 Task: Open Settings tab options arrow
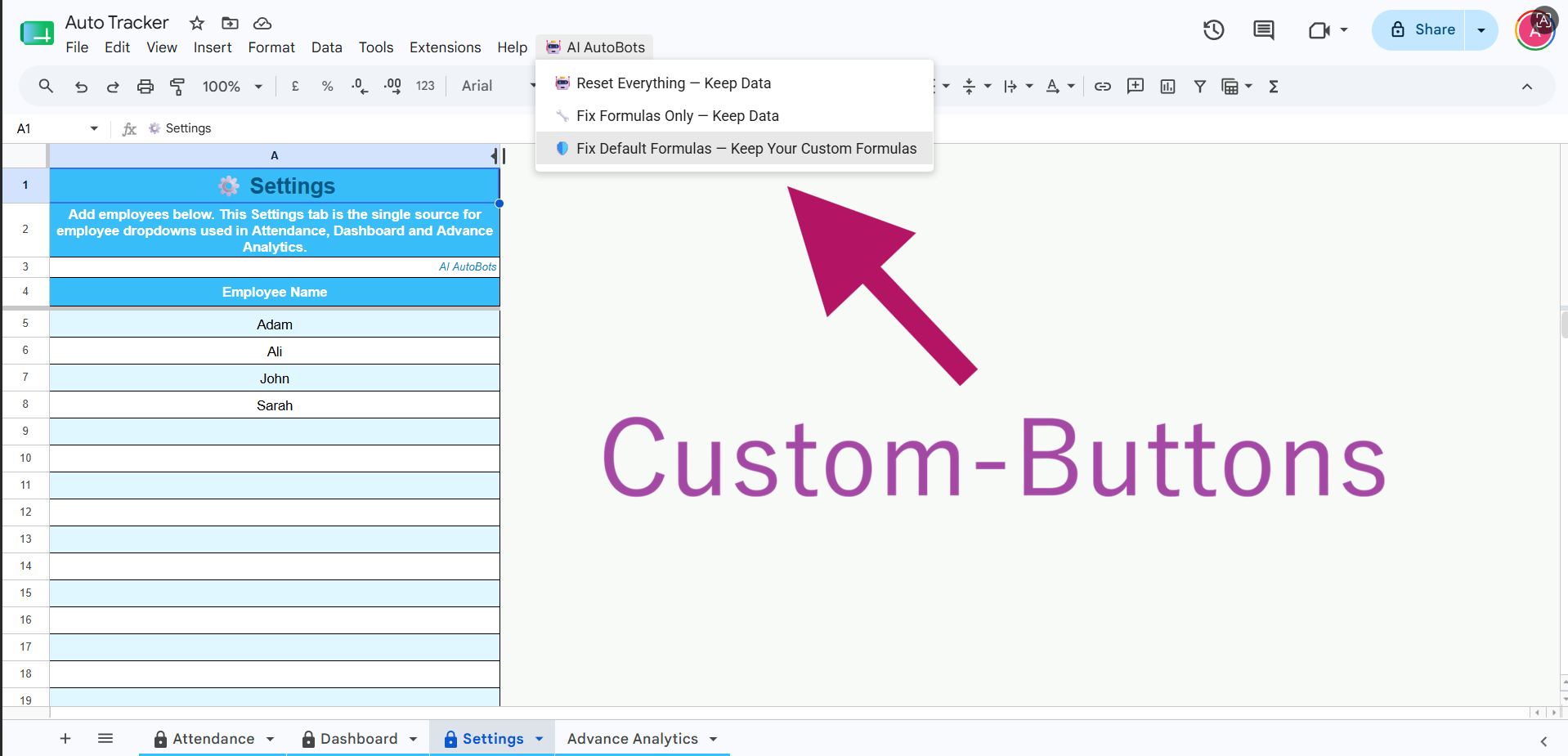540,739
